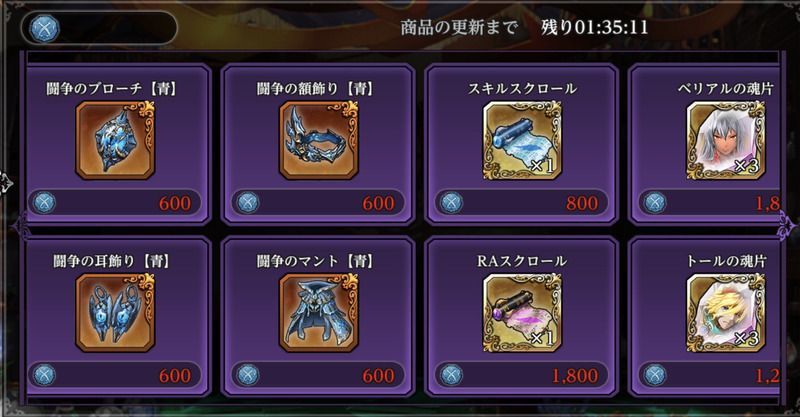
Task: Select the 闘争の額飾り【青】 headpiece icon
Action: [319, 140]
